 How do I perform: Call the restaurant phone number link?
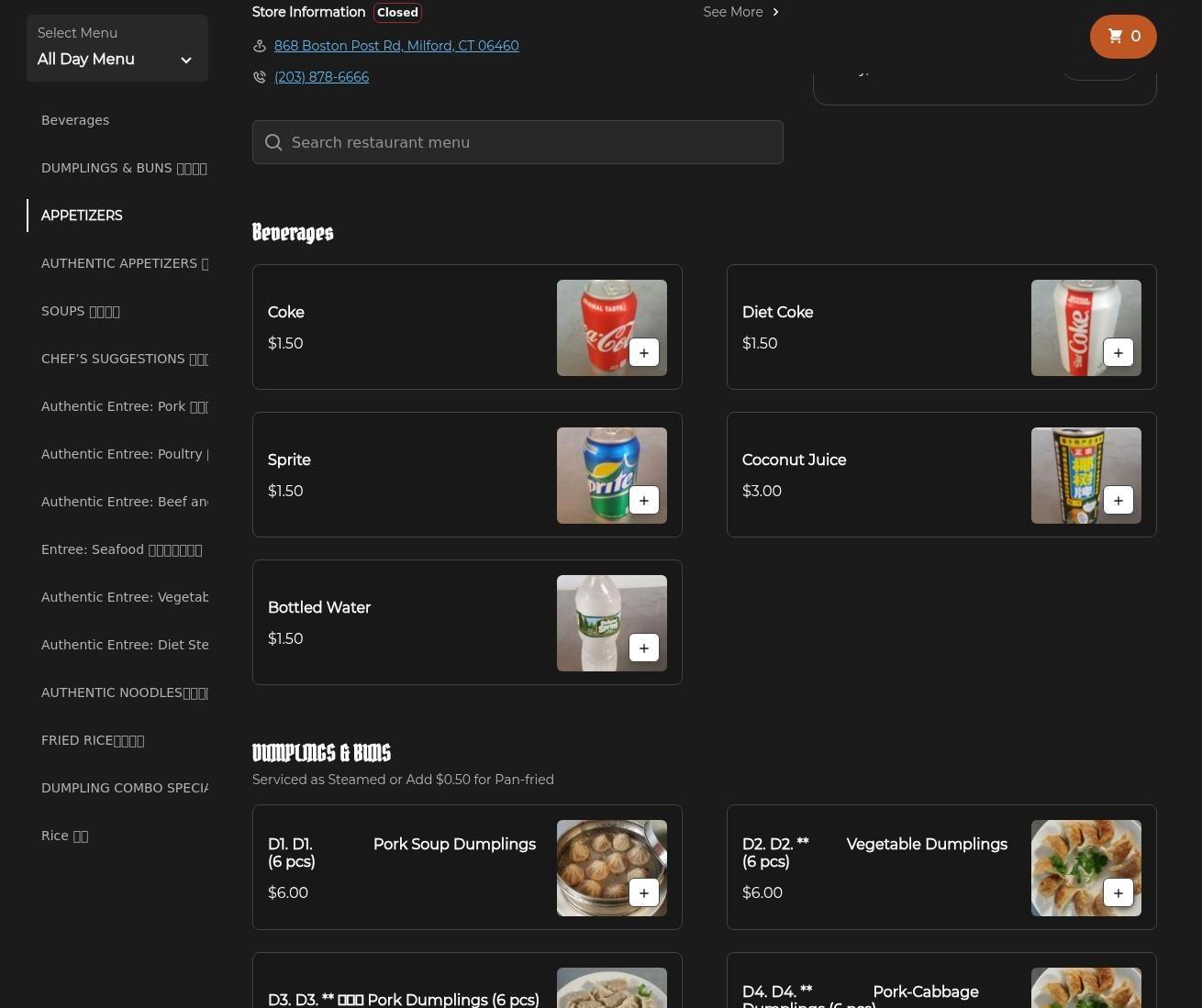tap(321, 77)
